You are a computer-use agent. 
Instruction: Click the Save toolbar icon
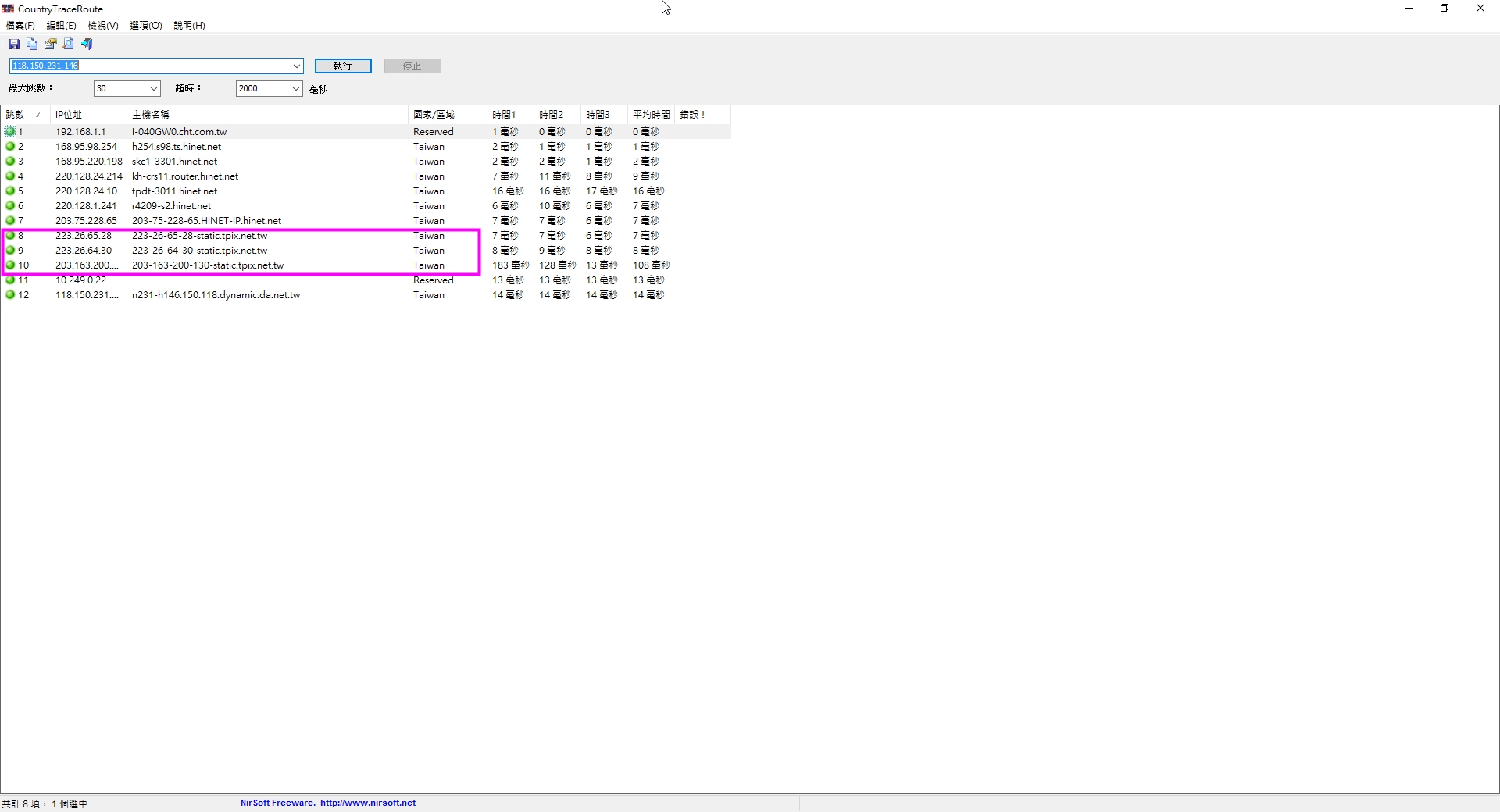(14, 45)
